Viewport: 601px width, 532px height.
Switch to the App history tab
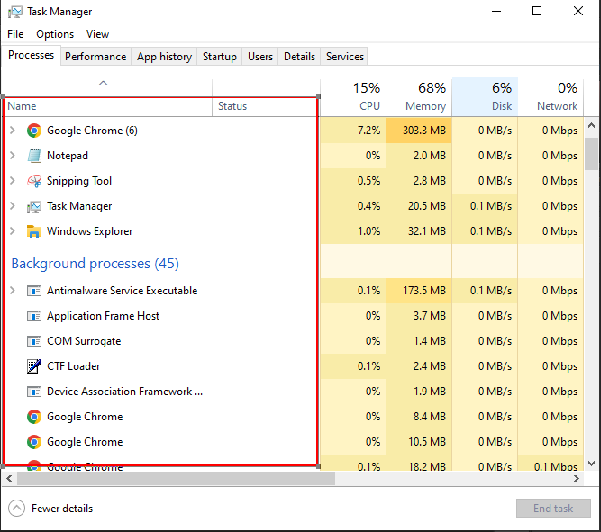click(164, 56)
